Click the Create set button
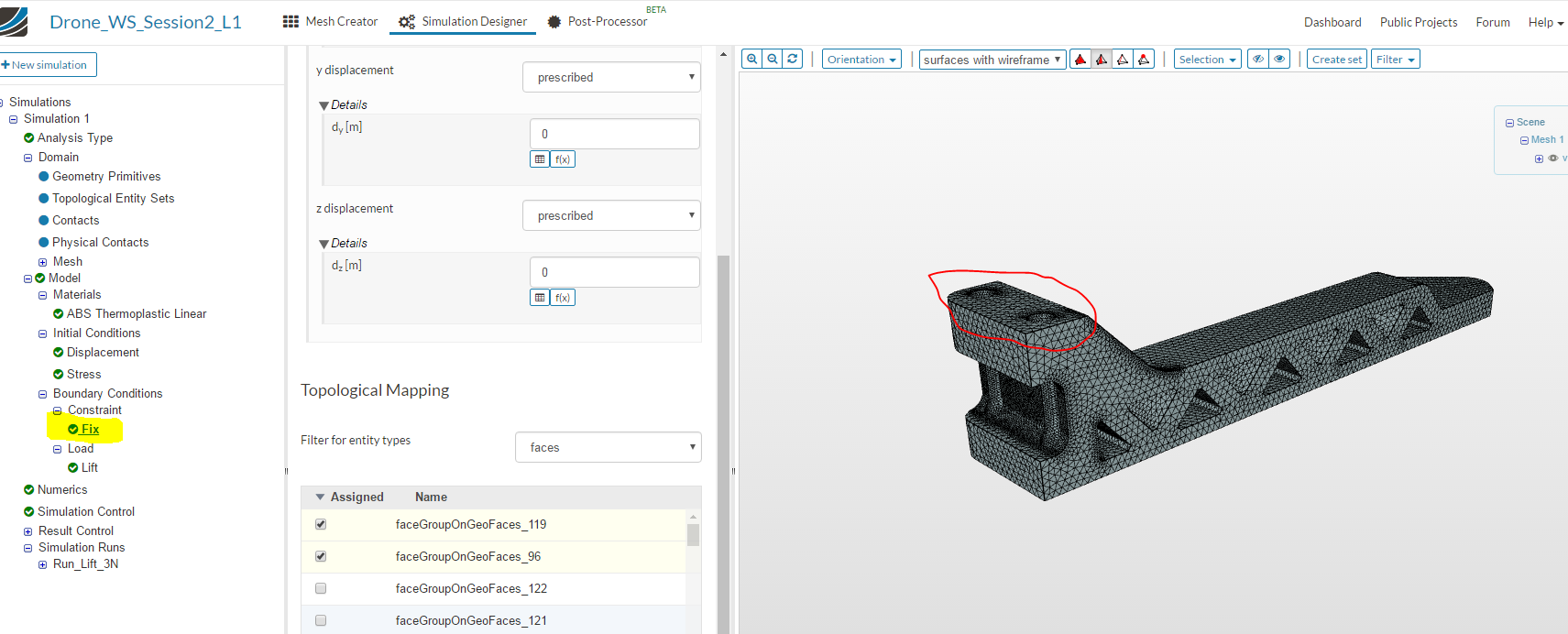The height and width of the screenshot is (634, 1568). pos(1336,60)
